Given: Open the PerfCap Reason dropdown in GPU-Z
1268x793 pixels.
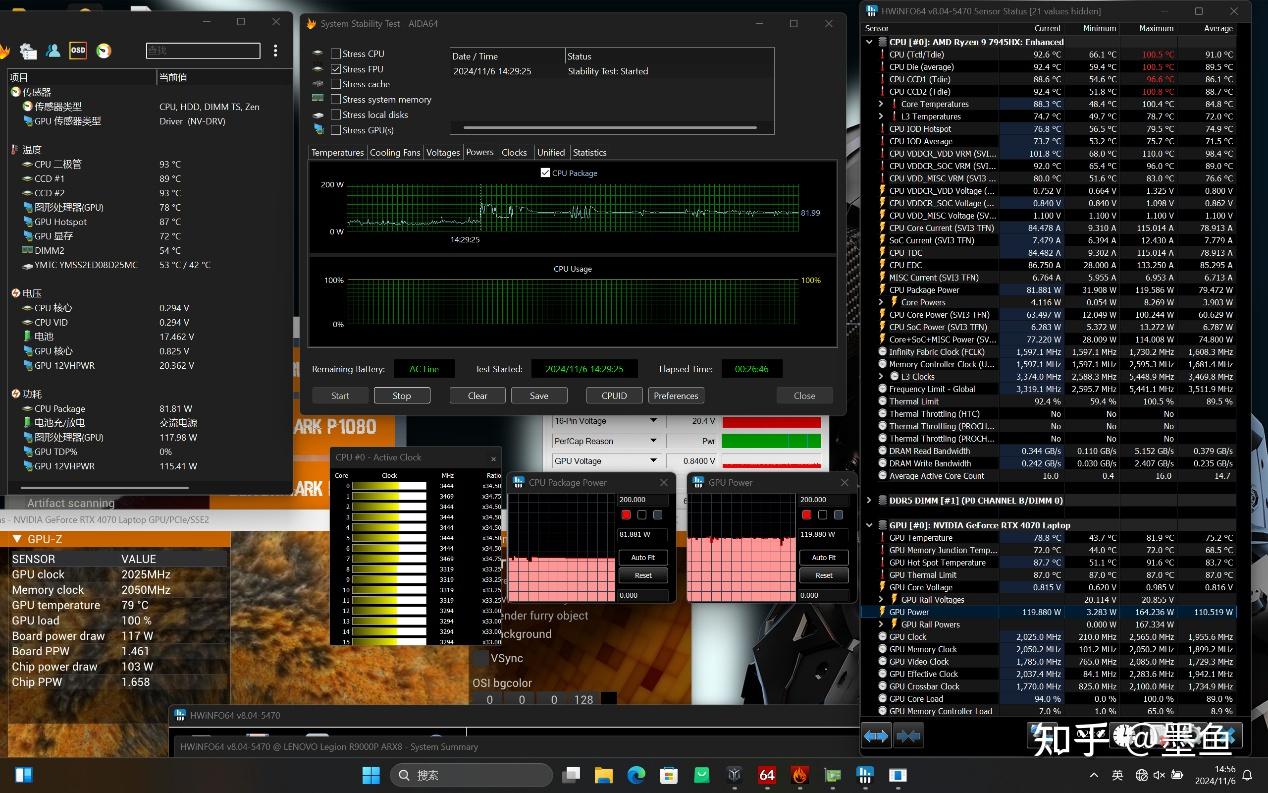Looking at the screenshot, I should [x=654, y=441].
